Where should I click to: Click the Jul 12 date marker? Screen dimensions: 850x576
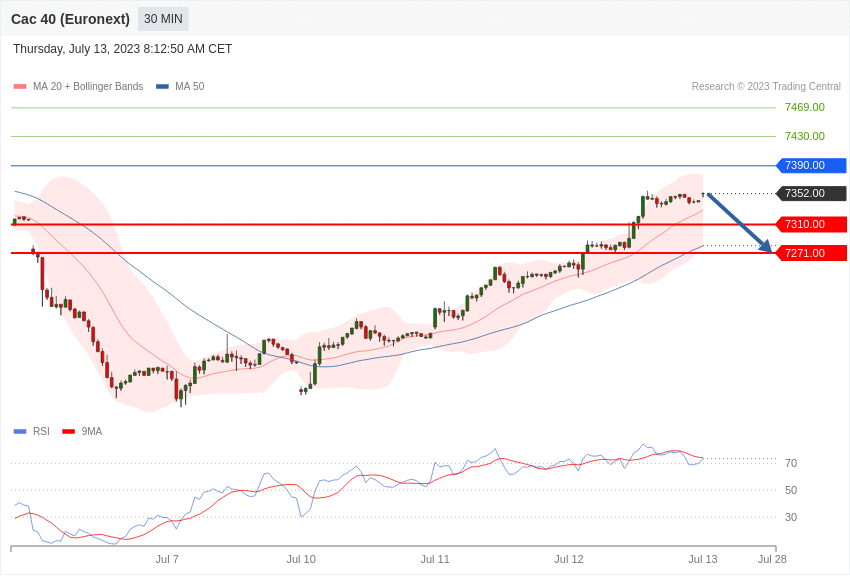(x=569, y=559)
